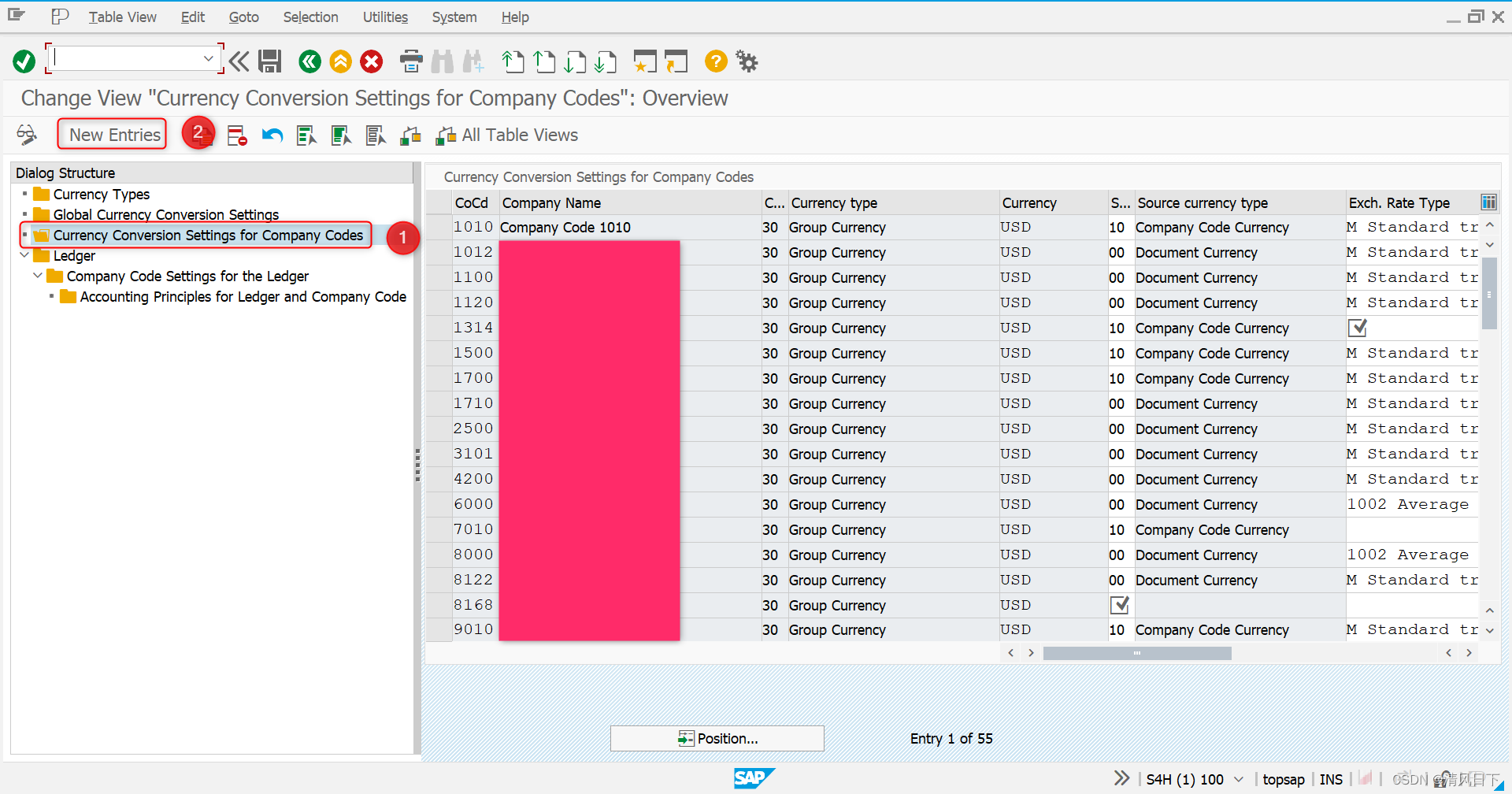Select row marker for company code 9010
This screenshot has height=794, width=1512.
[x=439, y=629]
